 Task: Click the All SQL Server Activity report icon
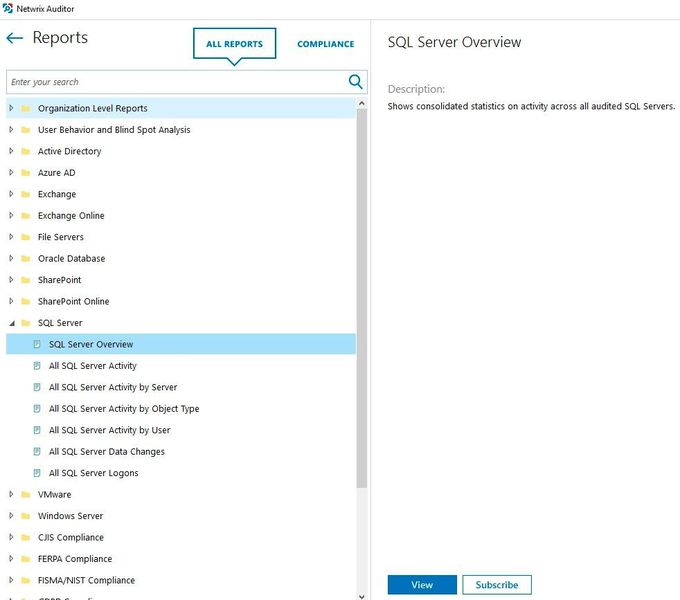point(37,365)
